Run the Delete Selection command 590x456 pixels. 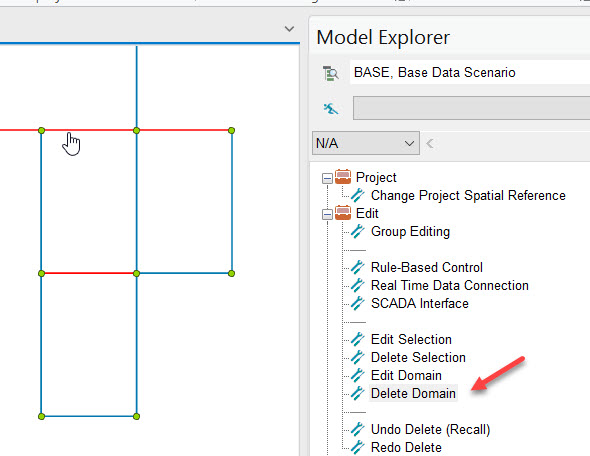[x=418, y=357]
